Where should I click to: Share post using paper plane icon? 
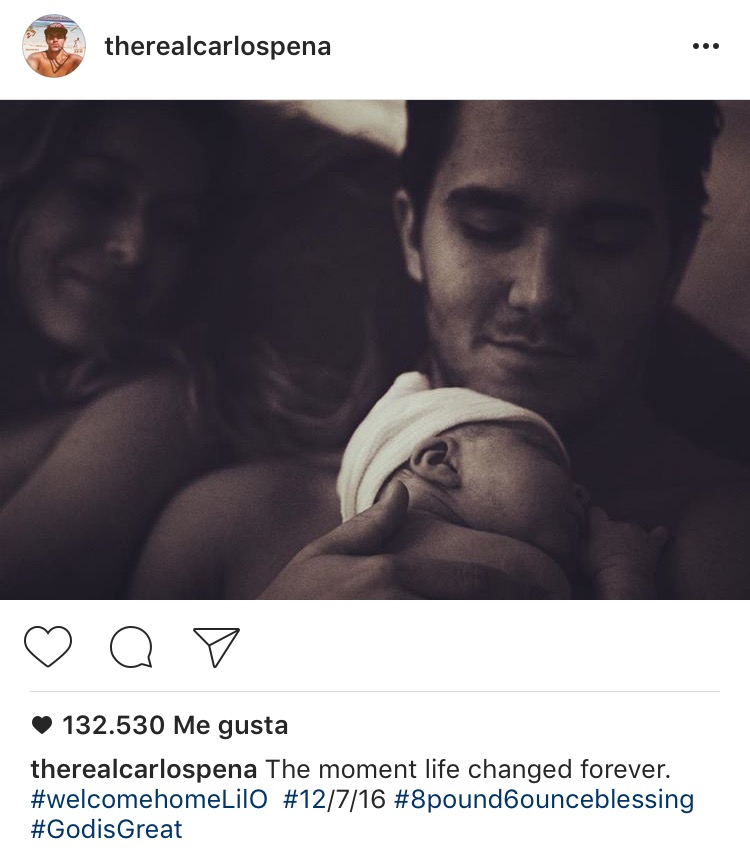217,647
